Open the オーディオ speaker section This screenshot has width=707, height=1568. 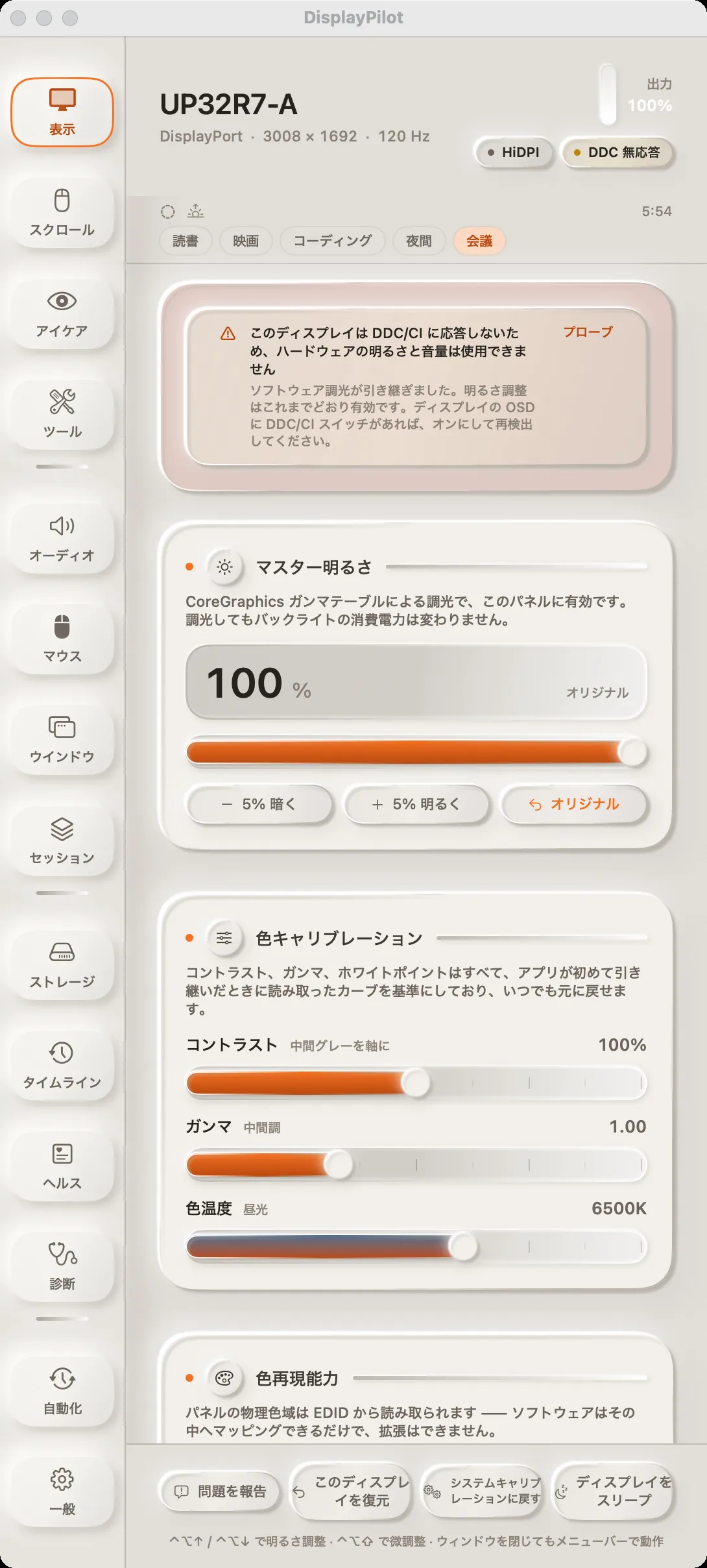point(62,539)
